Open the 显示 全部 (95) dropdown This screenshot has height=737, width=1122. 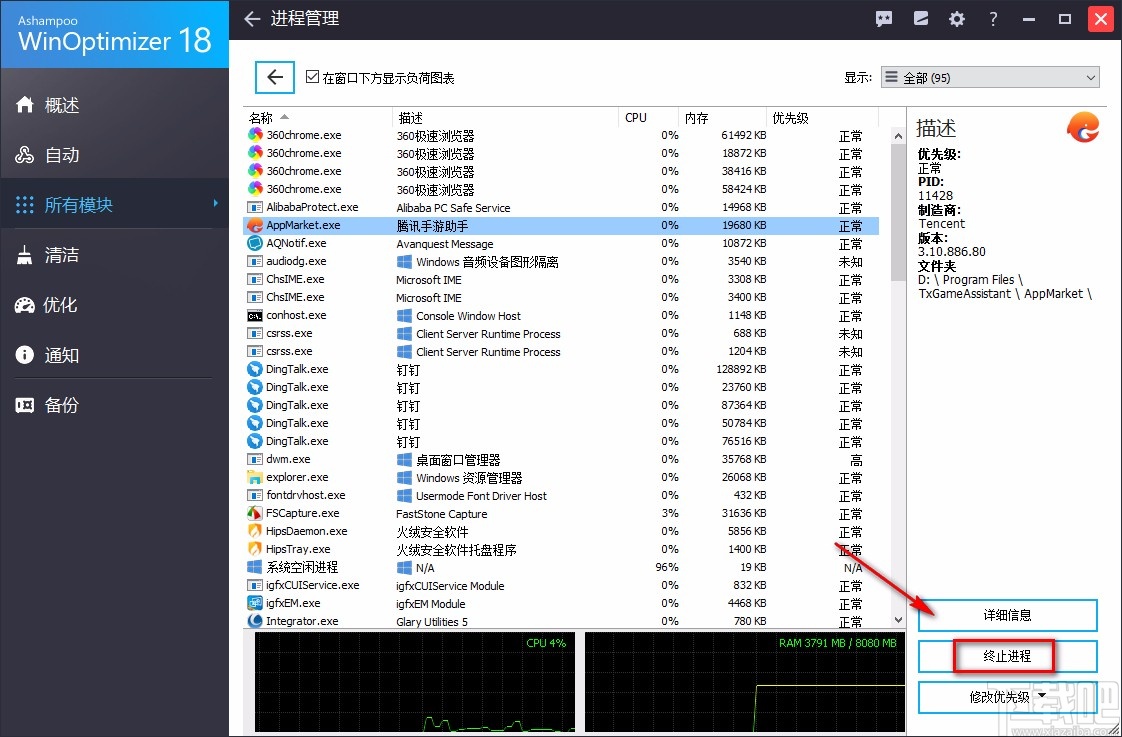pos(990,77)
